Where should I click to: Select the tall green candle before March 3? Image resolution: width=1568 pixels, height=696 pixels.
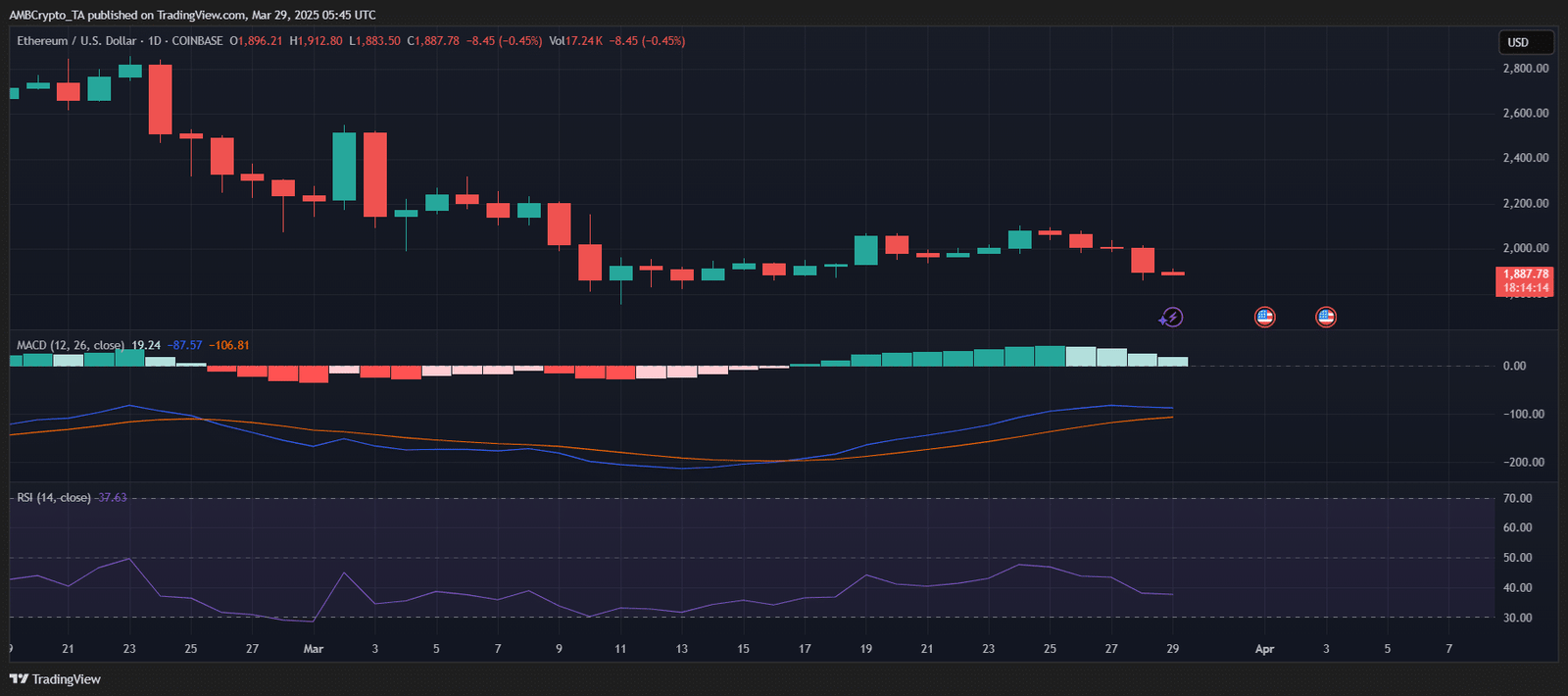pyautogui.click(x=344, y=167)
